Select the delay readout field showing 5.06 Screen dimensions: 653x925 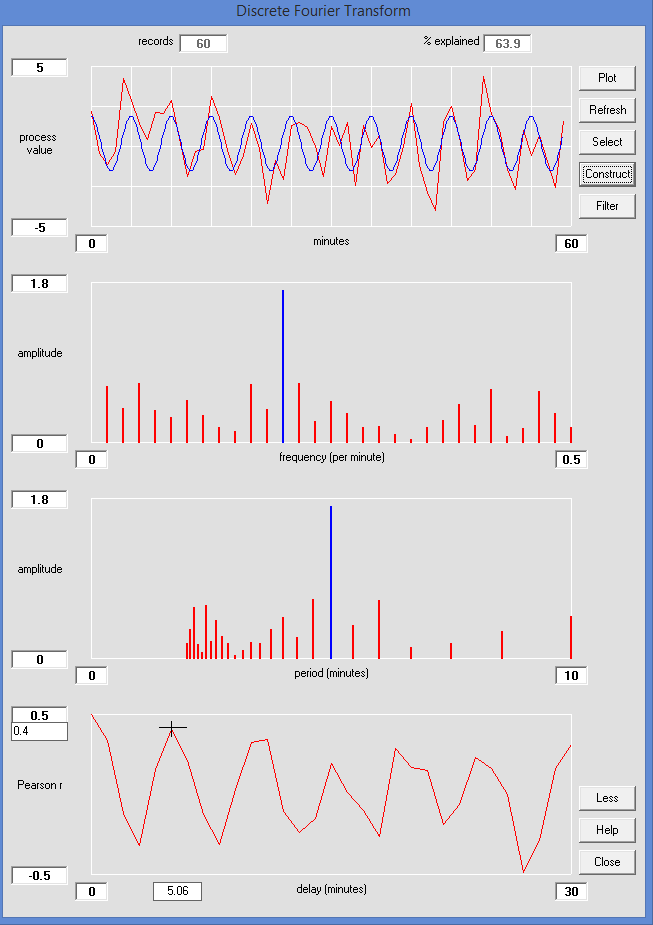pyautogui.click(x=177, y=892)
